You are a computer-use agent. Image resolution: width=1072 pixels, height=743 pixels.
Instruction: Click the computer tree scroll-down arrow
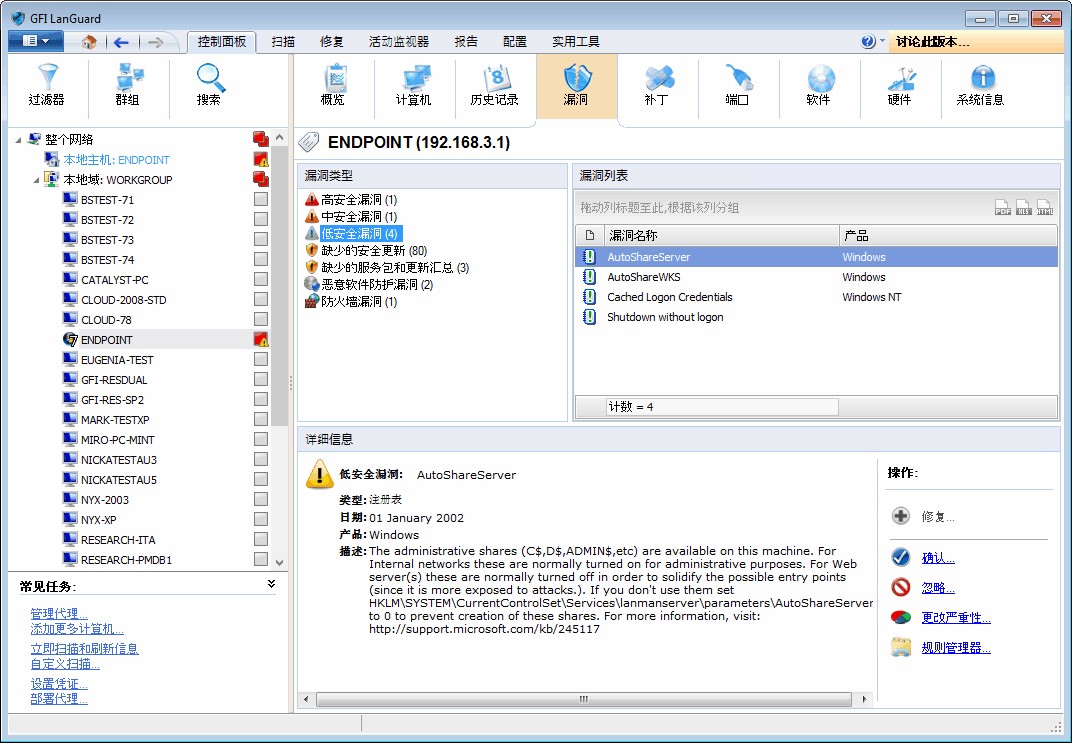[279, 563]
